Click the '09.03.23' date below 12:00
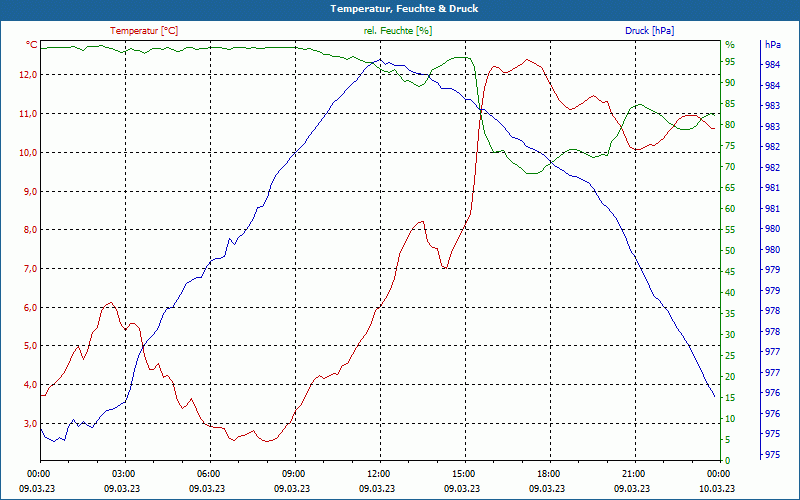 pos(377,488)
